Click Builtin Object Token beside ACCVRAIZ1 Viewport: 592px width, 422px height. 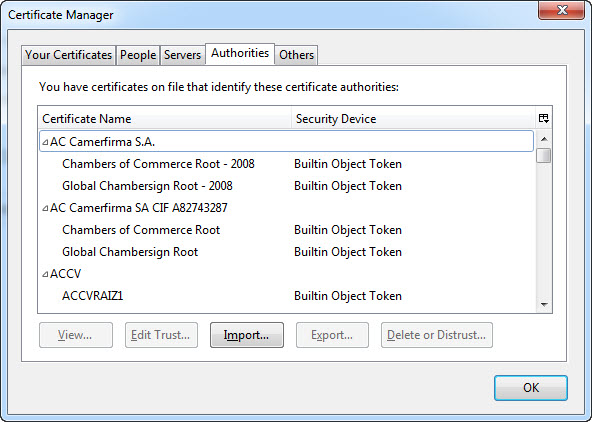pyautogui.click(x=348, y=296)
